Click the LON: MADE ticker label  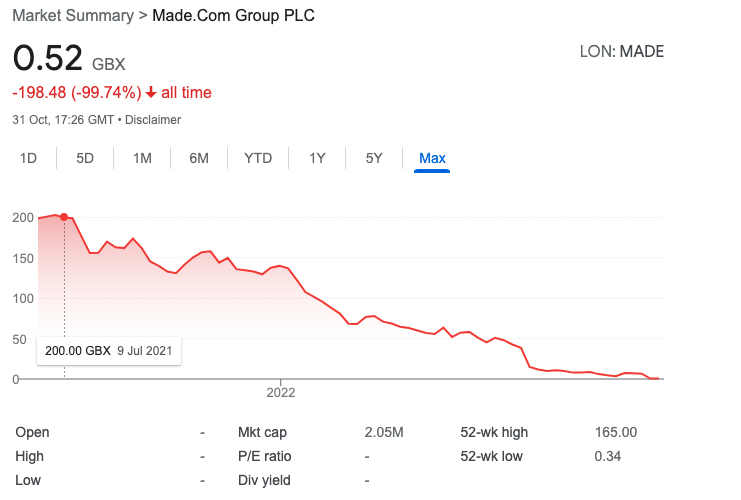[x=621, y=52]
